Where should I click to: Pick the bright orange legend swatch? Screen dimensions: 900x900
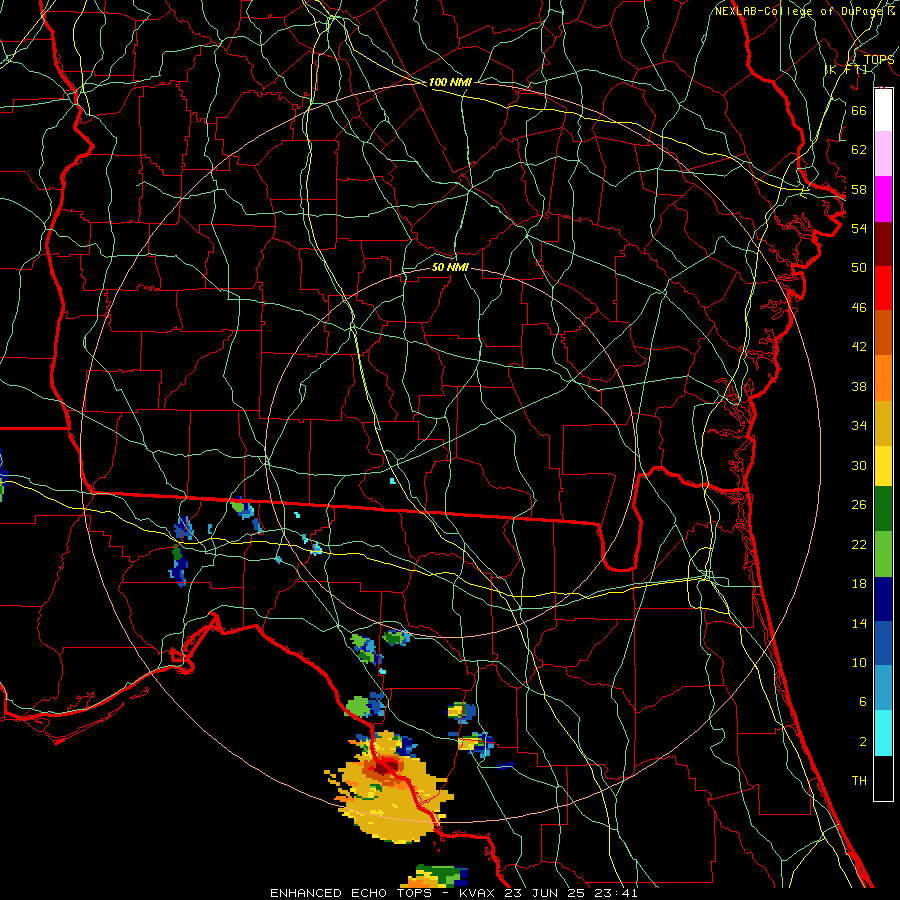click(883, 378)
